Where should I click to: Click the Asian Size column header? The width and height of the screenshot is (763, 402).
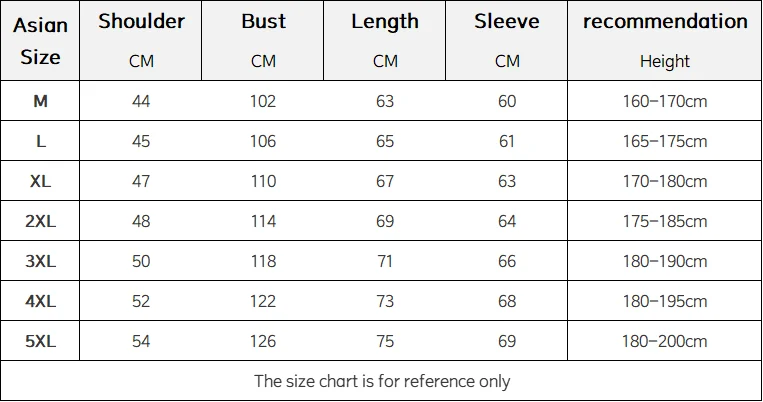(x=40, y=40)
